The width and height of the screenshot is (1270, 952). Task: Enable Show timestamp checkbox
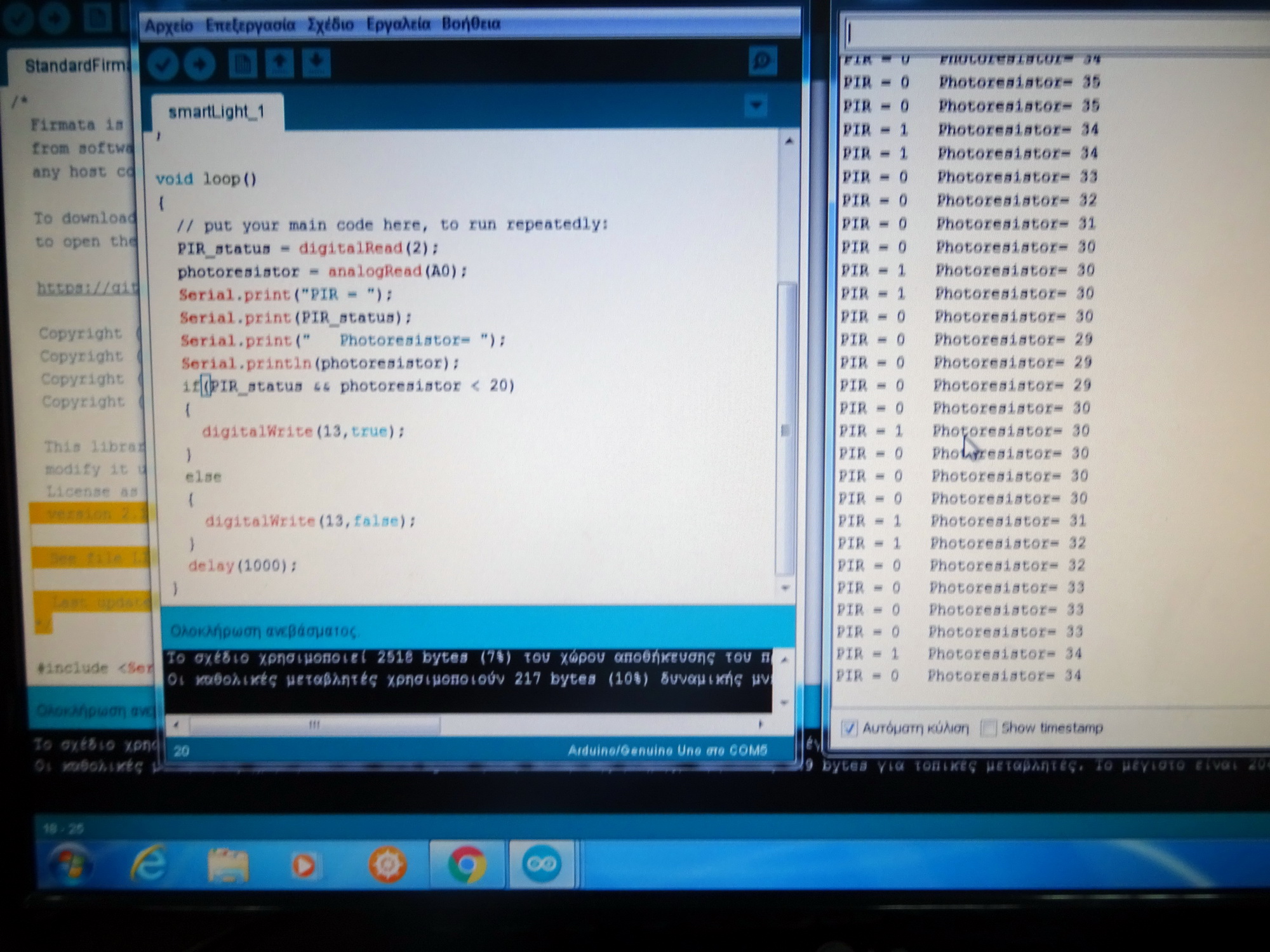(988, 727)
